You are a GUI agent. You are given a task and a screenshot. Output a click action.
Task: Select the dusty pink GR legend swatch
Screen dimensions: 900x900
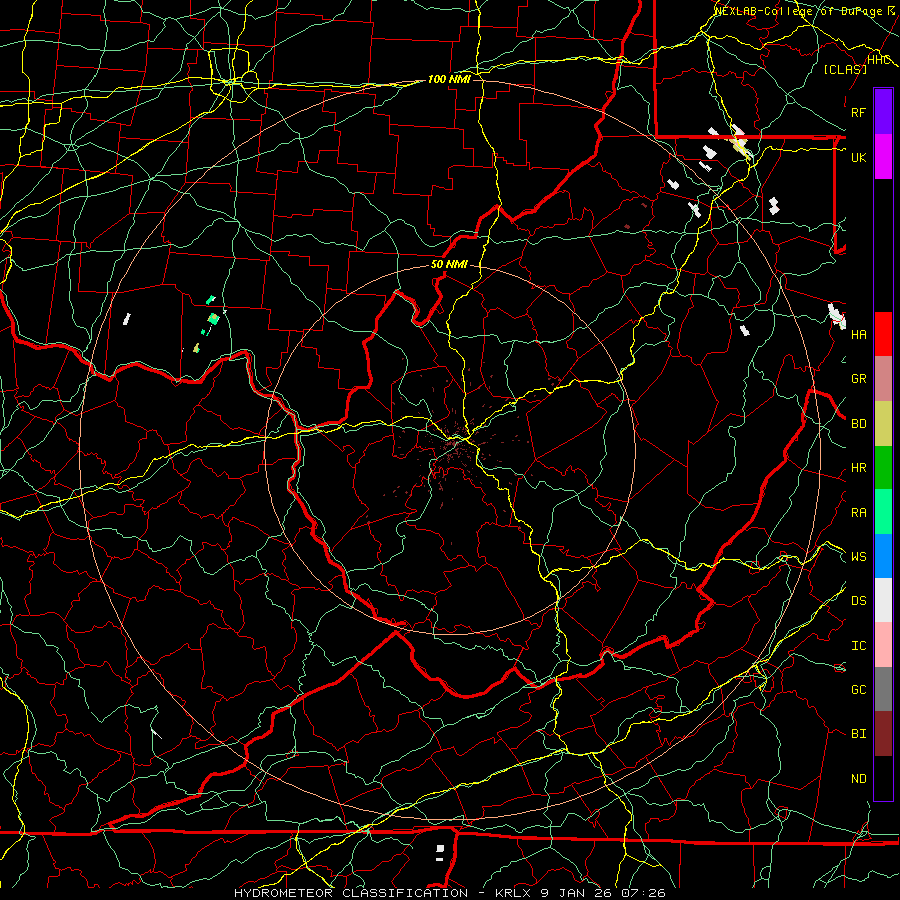point(883,379)
